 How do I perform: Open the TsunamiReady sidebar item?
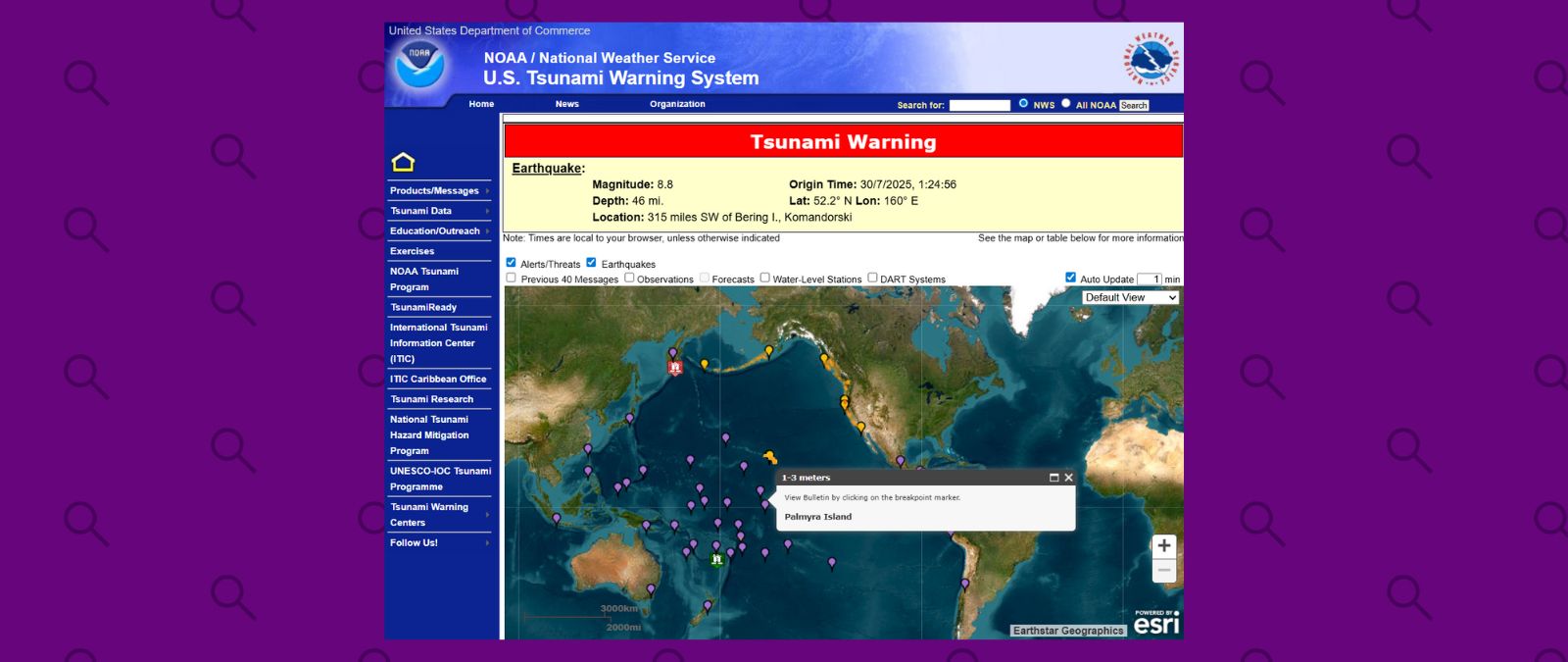click(423, 307)
